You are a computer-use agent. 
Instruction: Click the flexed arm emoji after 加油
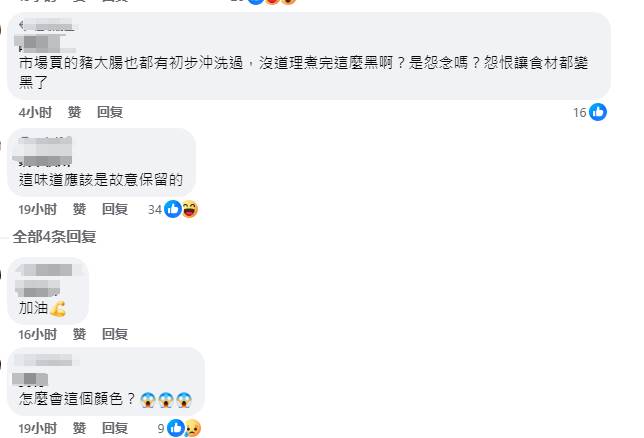coord(58,308)
